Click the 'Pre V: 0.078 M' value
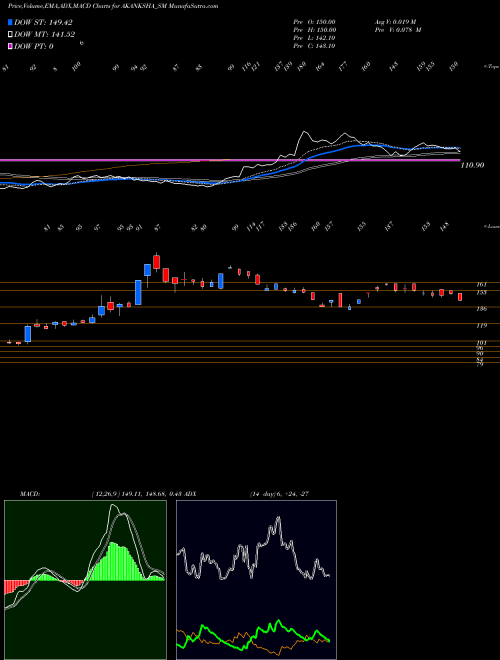This screenshot has height=660, width=500. (x=398, y=30)
